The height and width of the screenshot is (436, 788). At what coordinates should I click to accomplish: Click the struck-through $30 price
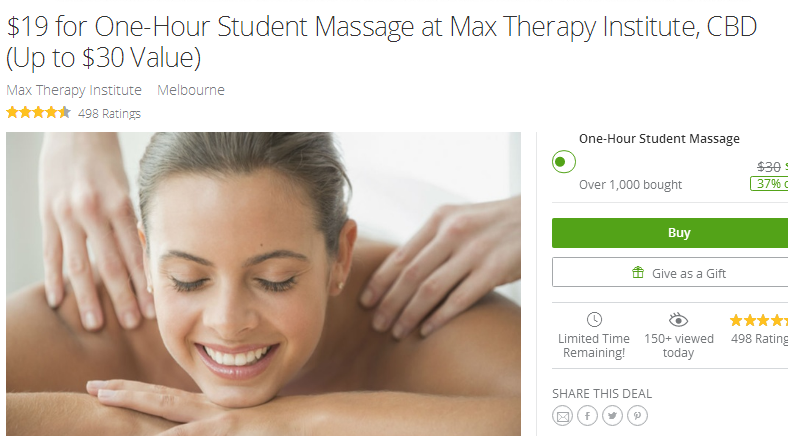point(768,167)
